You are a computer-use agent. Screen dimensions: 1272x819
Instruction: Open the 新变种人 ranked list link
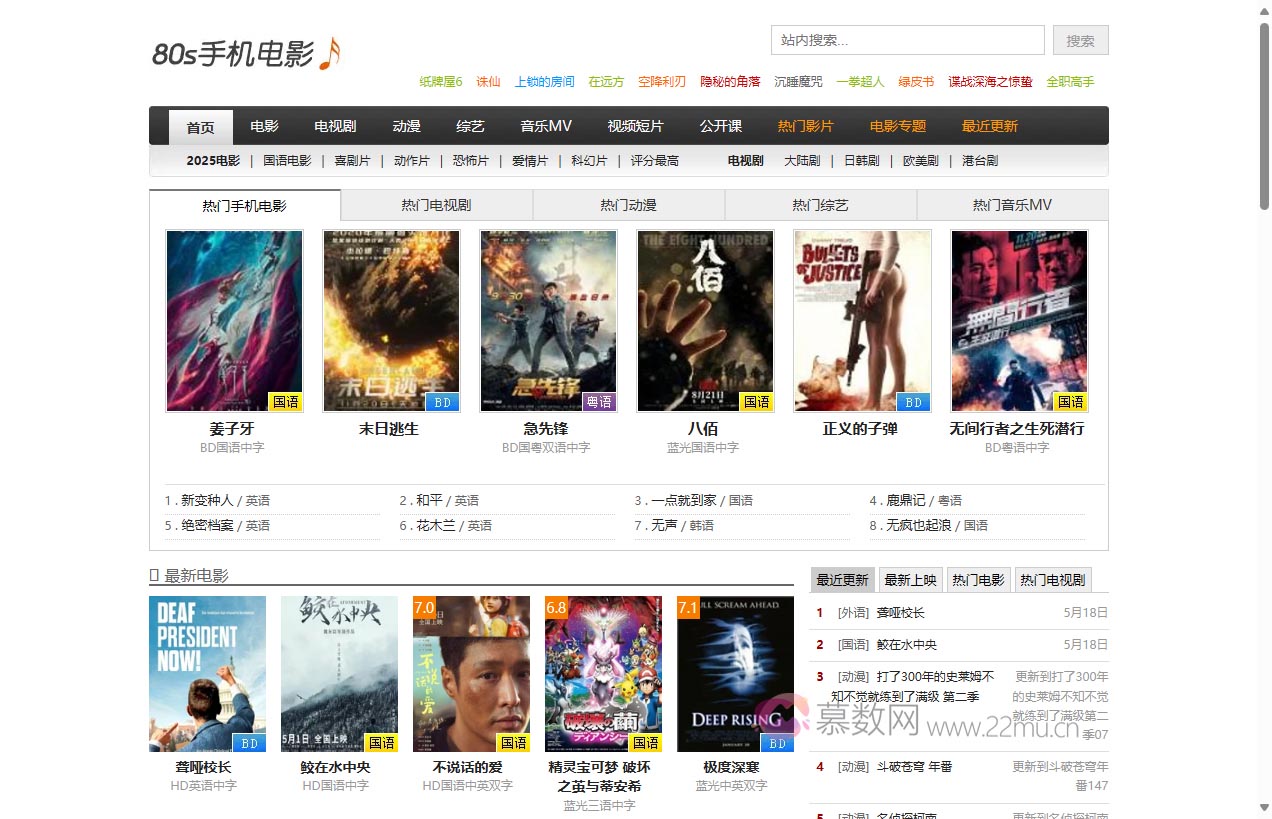(206, 500)
